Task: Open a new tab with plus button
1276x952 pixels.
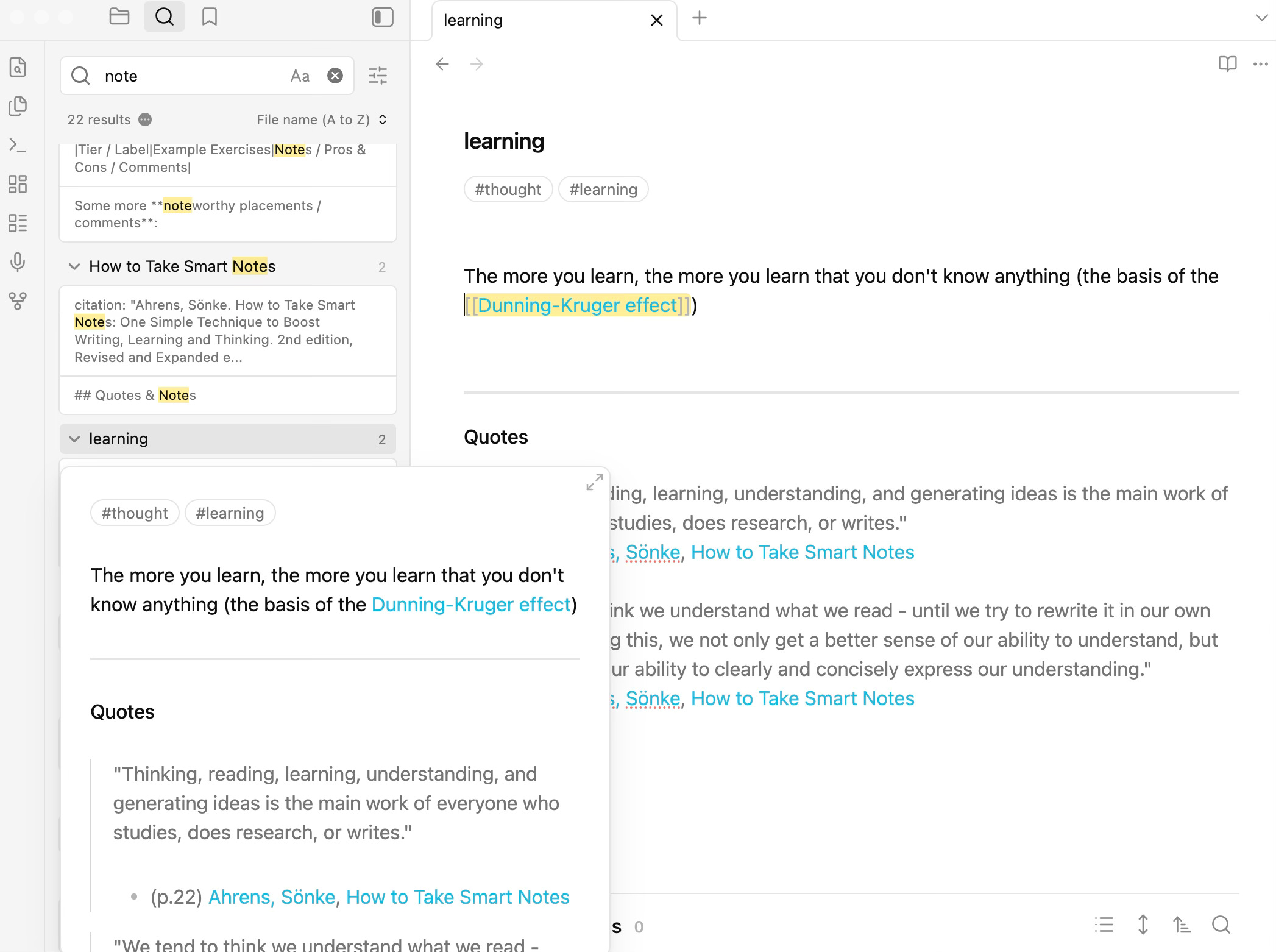Action: click(700, 18)
